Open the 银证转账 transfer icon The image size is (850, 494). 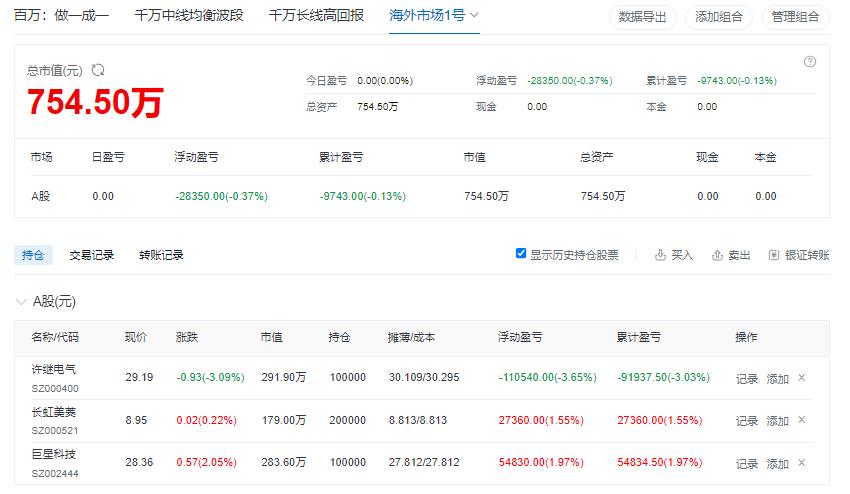click(774, 255)
